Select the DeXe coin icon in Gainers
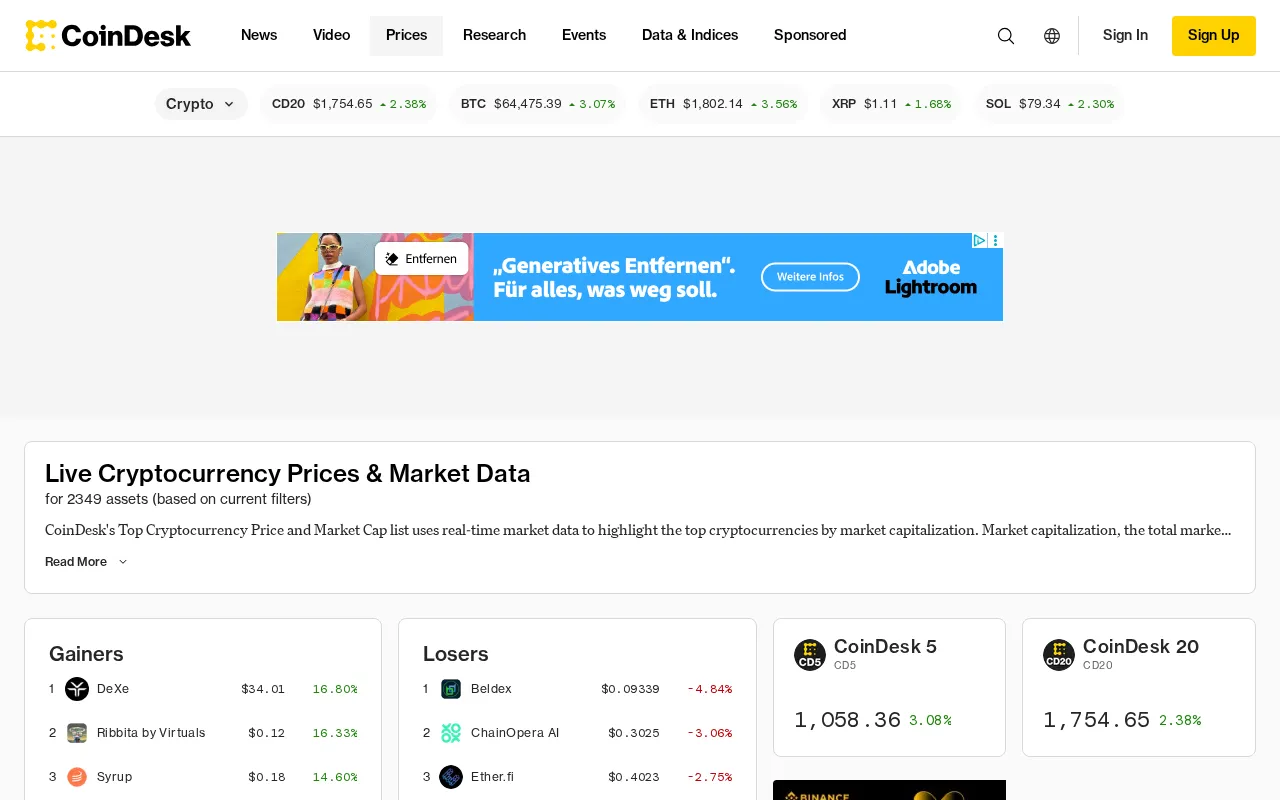The width and height of the screenshot is (1280, 800). coord(77,689)
